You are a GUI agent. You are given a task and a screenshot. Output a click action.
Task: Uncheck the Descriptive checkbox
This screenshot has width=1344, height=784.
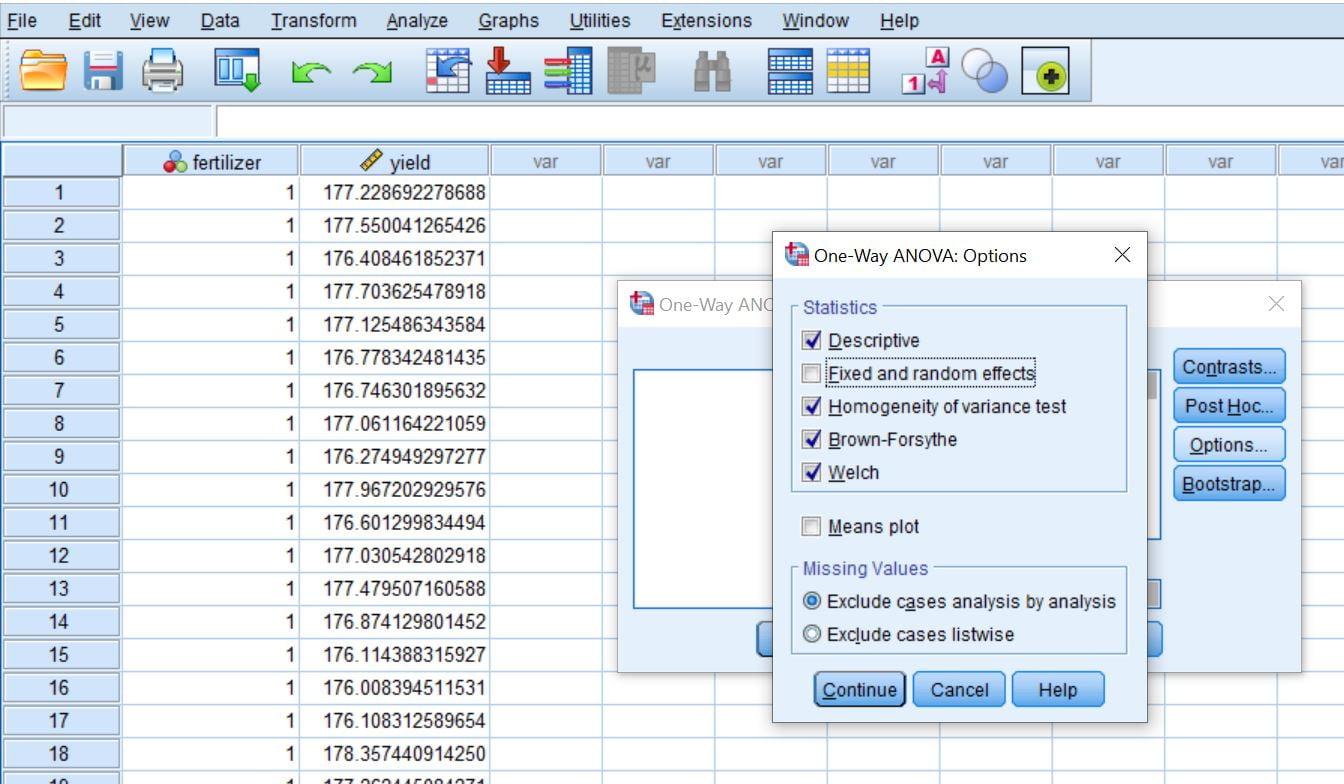pyautogui.click(x=811, y=341)
